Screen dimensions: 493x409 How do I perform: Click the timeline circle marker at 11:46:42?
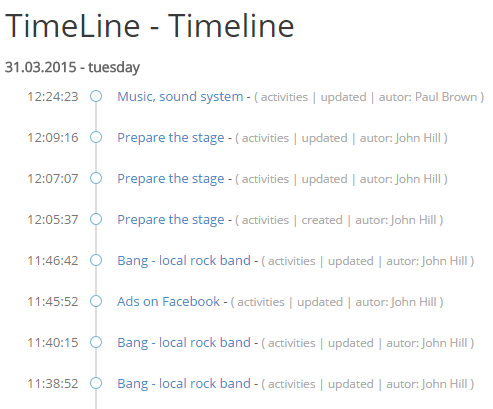tap(96, 260)
